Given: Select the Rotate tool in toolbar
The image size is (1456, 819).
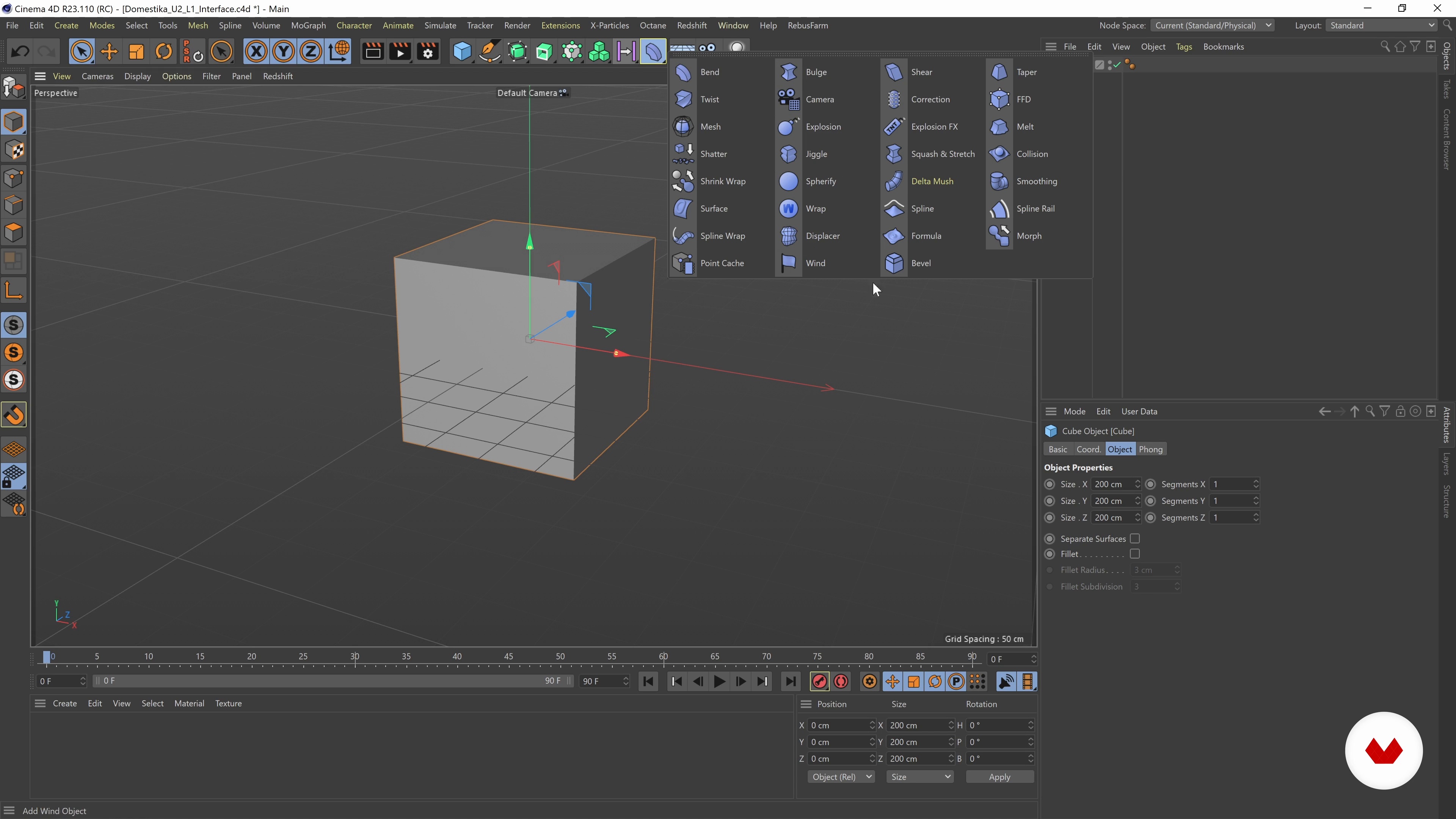Looking at the screenshot, I should (164, 52).
